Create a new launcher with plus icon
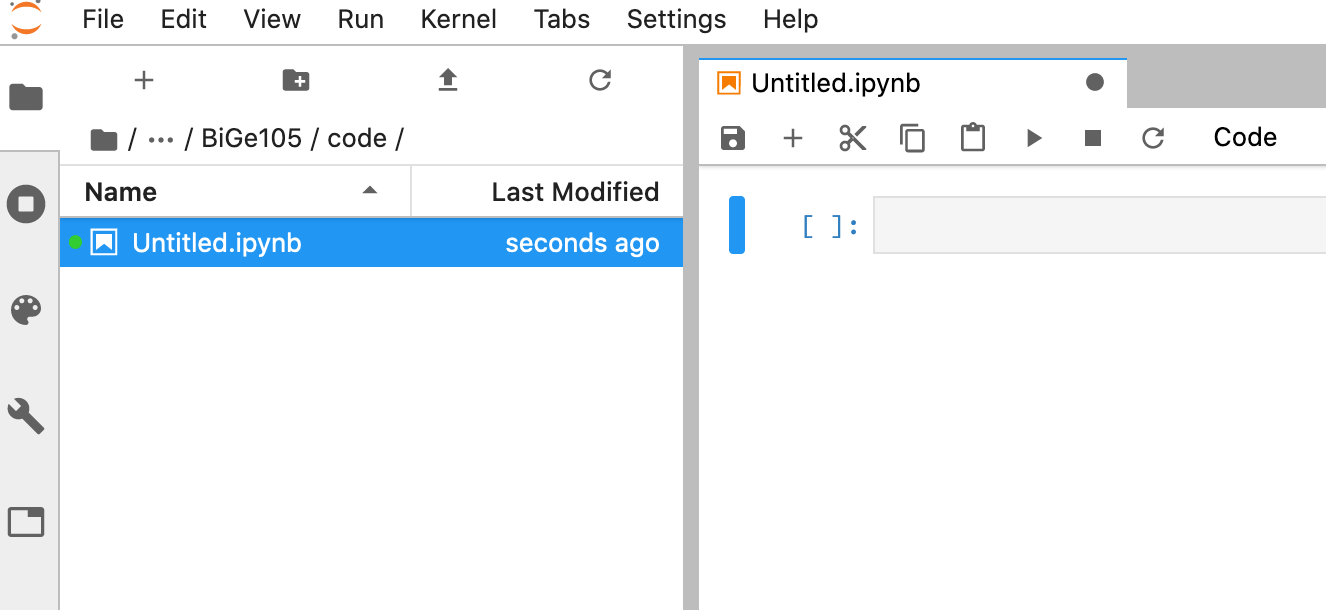Screen dimensions: 1326x610 tap(144, 80)
